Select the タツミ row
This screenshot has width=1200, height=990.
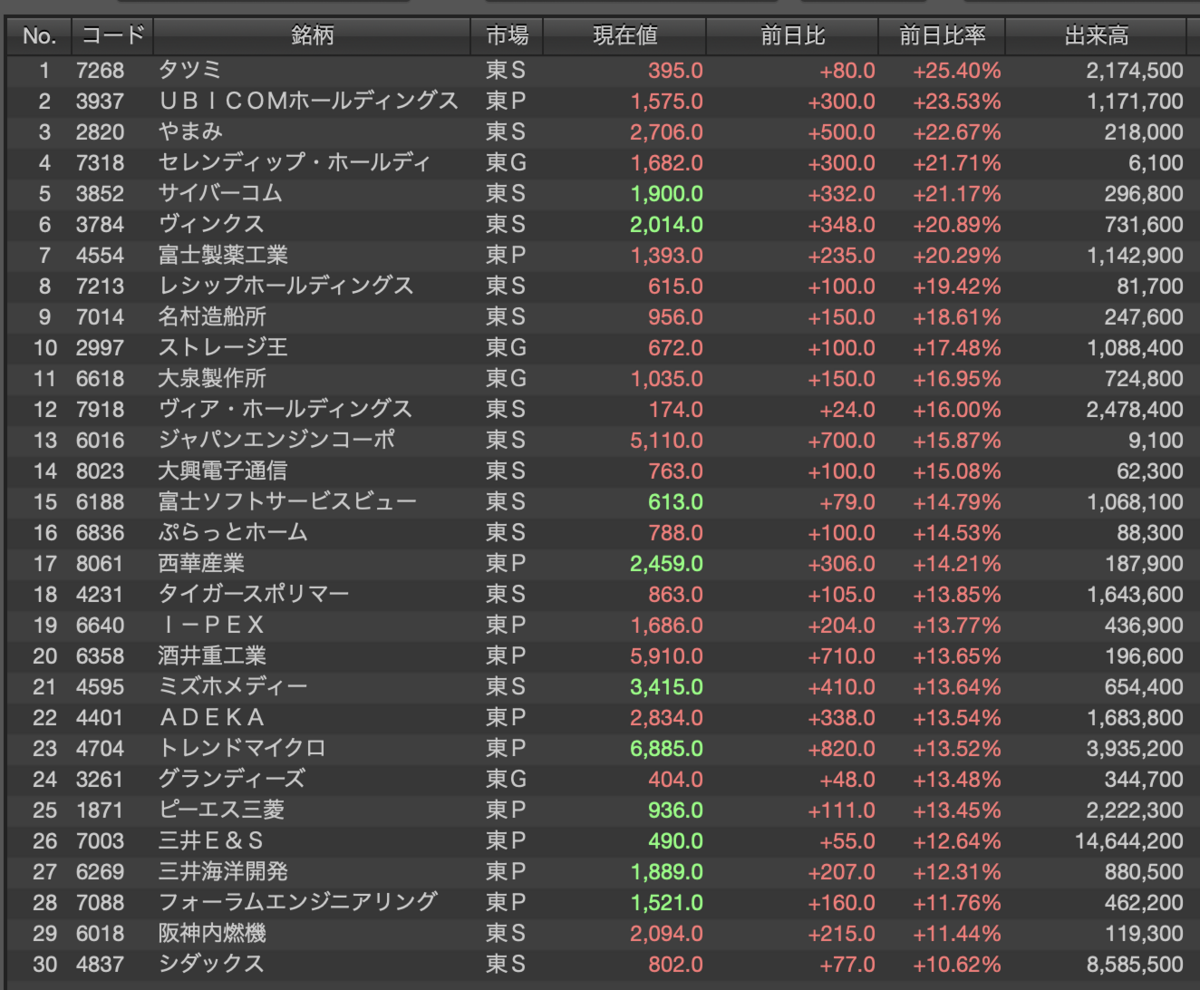pos(600,70)
